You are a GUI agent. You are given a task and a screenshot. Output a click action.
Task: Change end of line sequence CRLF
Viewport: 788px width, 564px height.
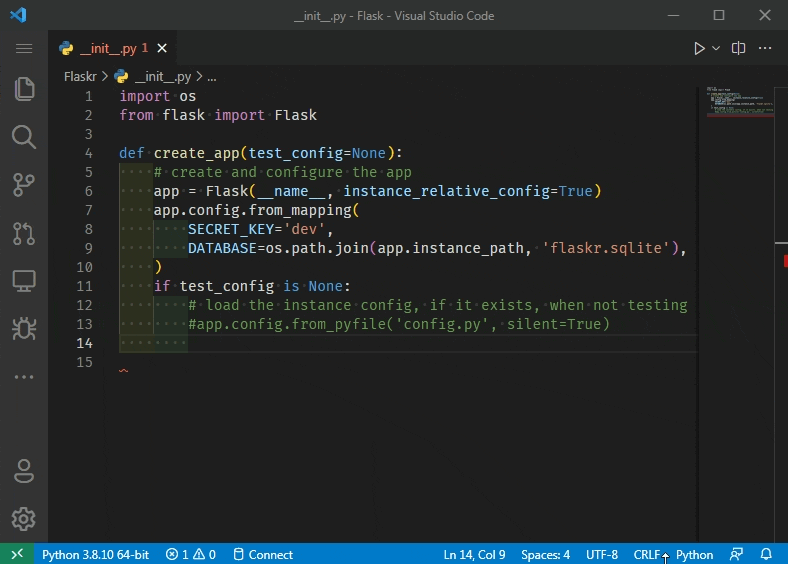tap(647, 554)
